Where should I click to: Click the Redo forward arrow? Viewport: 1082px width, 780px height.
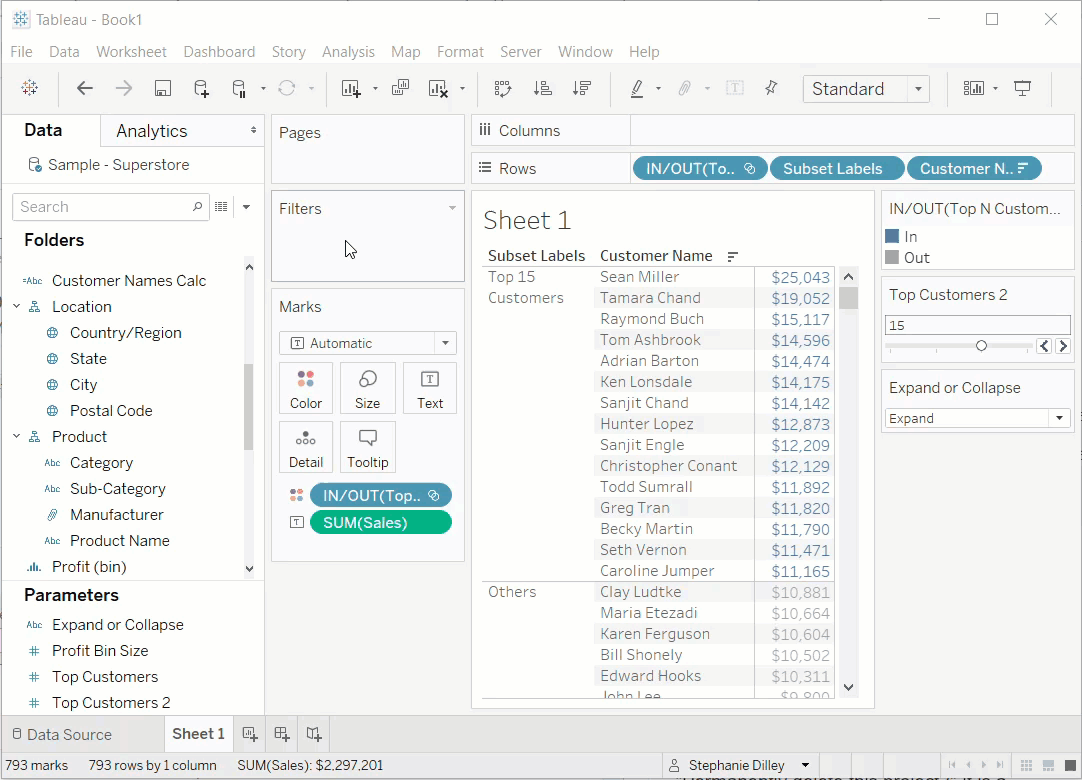point(124,88)
